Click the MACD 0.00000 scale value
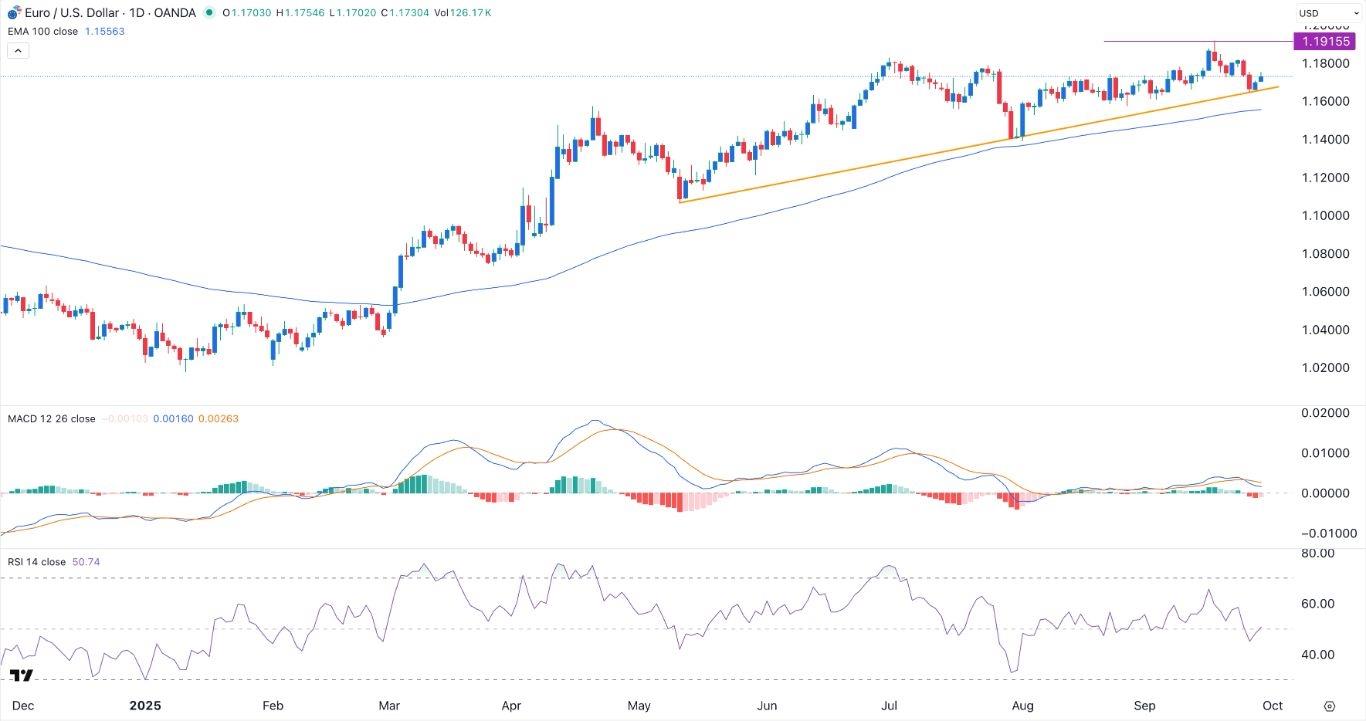 1328,493
